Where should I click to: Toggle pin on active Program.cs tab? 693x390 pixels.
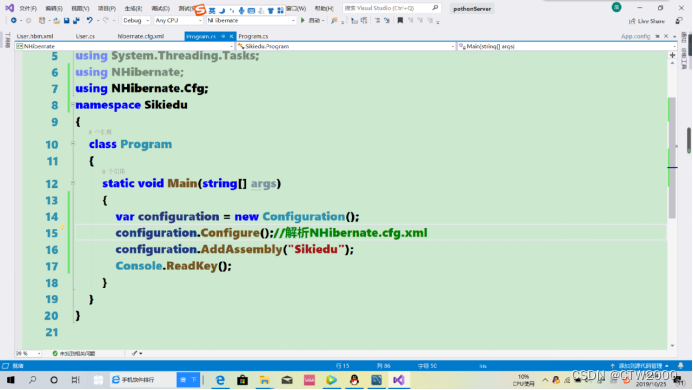[223, 36]
